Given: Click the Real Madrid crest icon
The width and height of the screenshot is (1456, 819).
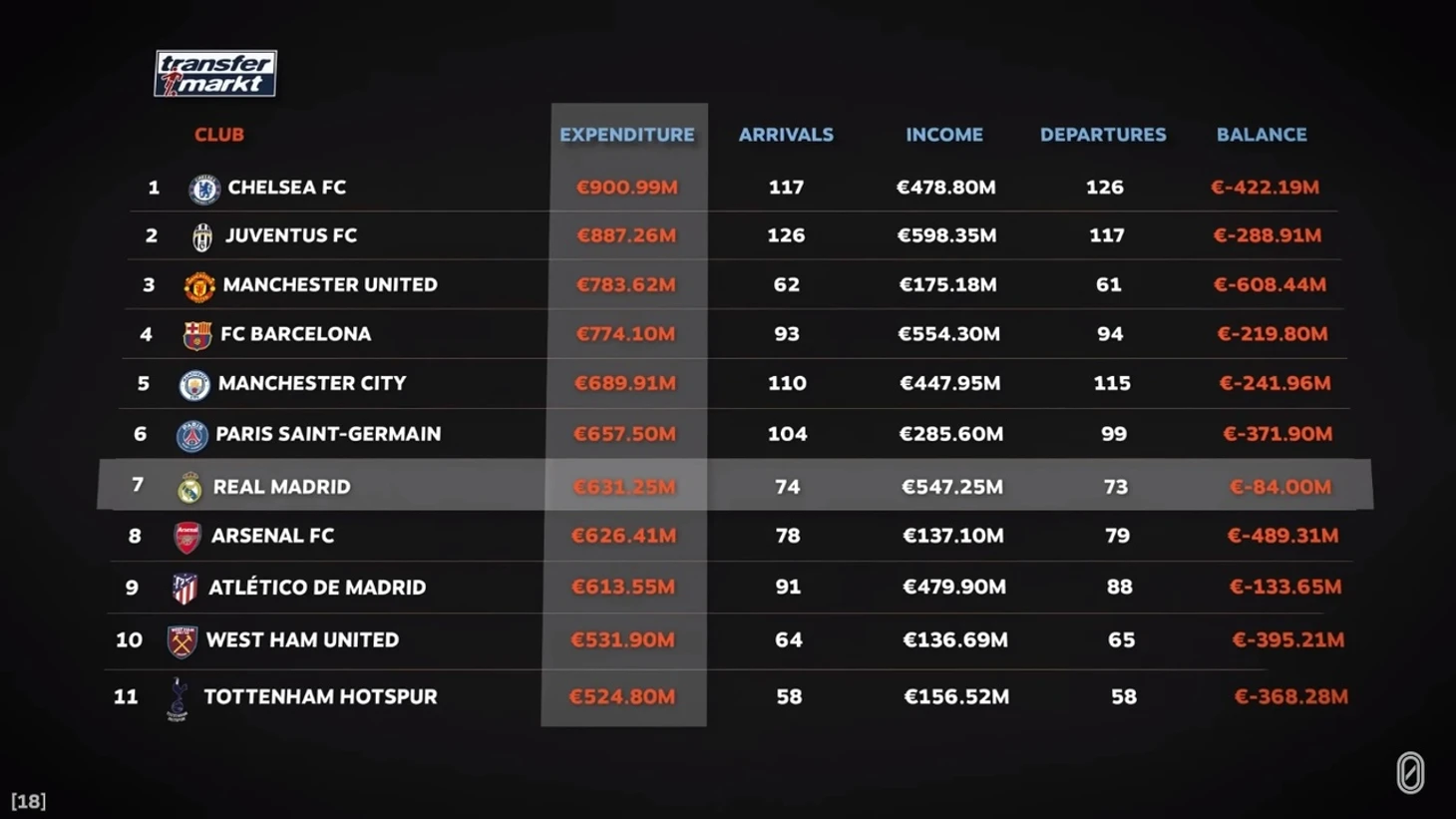Looking at the screenshot, I should (x=189, y=488).
